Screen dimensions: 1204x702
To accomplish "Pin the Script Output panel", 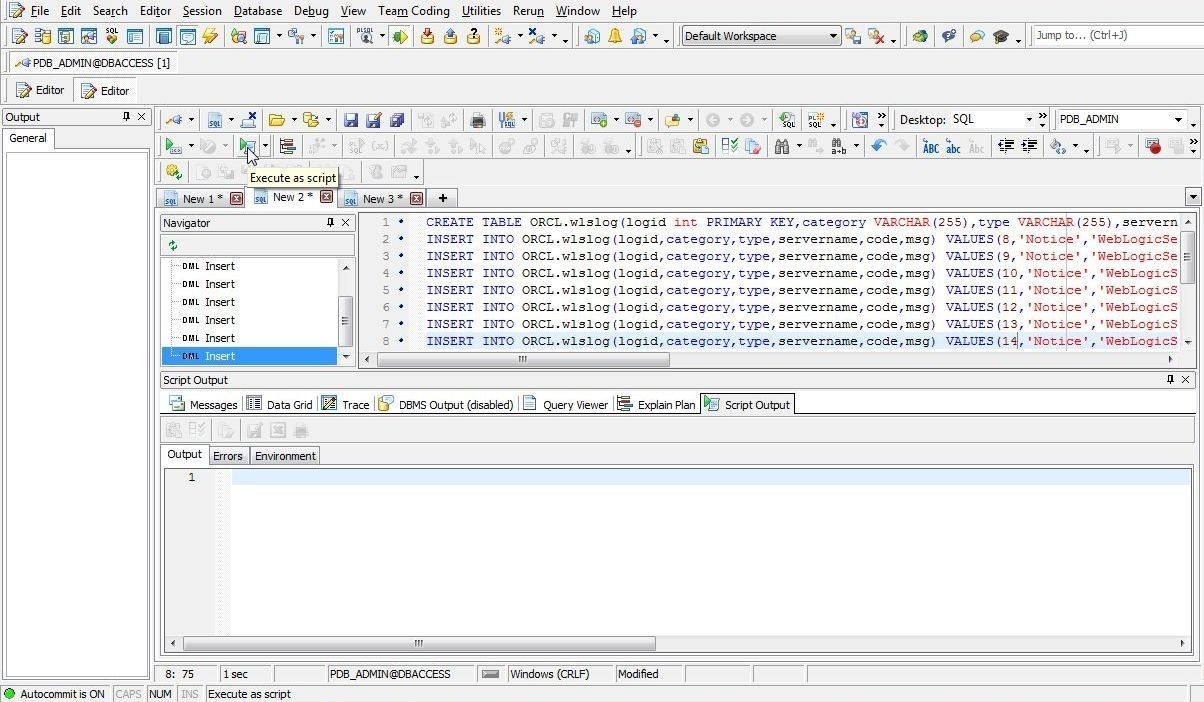I will coord(1170,379).
